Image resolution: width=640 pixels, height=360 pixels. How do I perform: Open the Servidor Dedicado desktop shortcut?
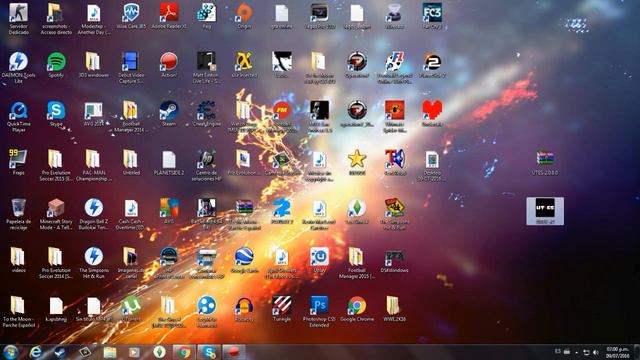click(x=18, y=18)
